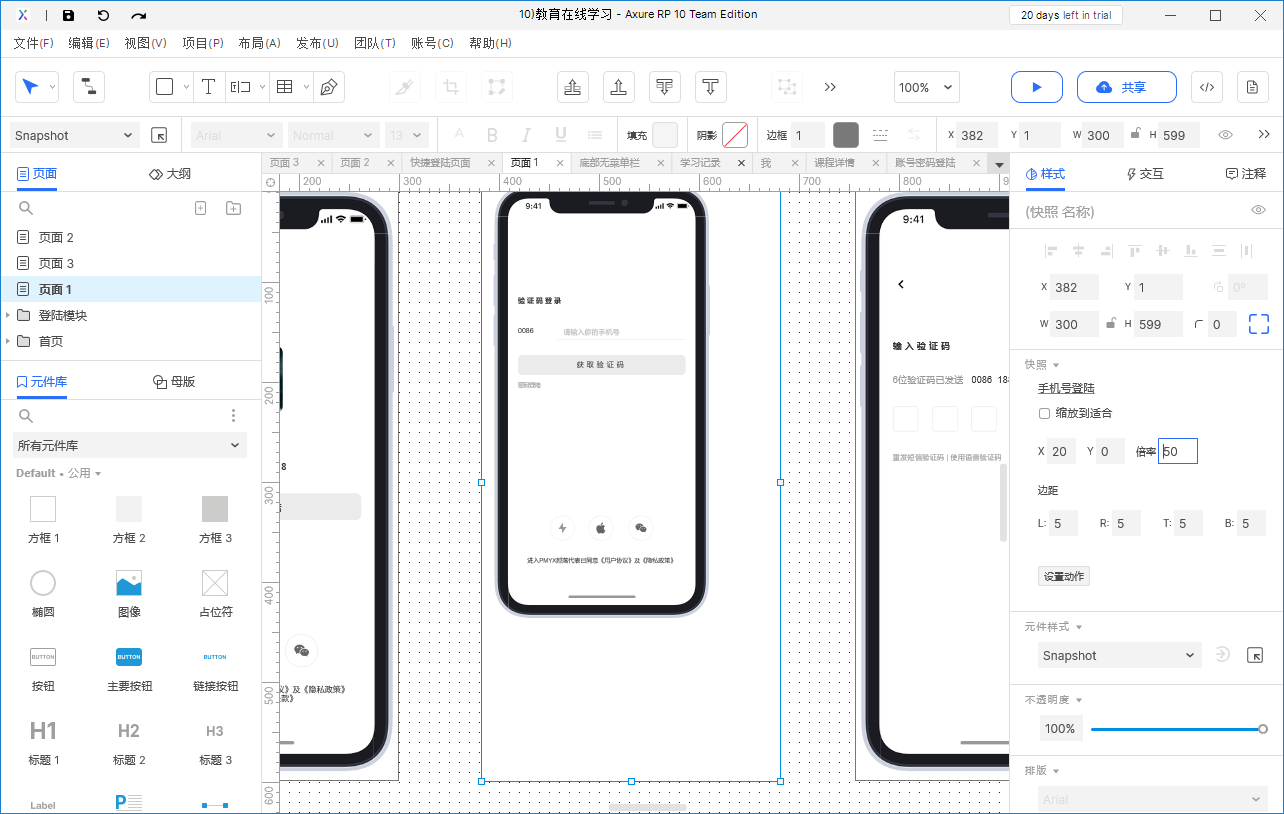Screen dimensions: 1284x814
Task: Open widget library options menu
Action: point(233,415)
